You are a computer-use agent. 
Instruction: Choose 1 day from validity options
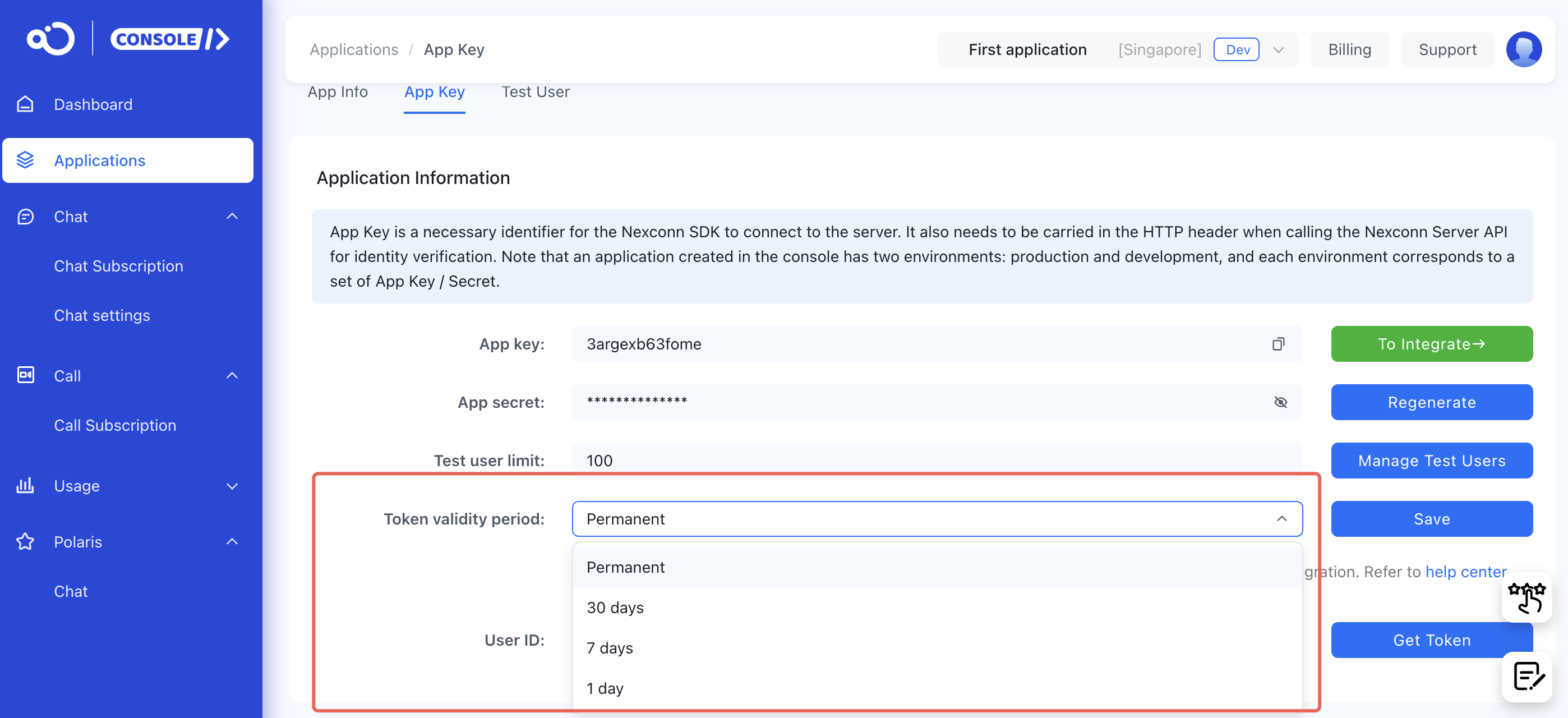click(x=605, y=688)
